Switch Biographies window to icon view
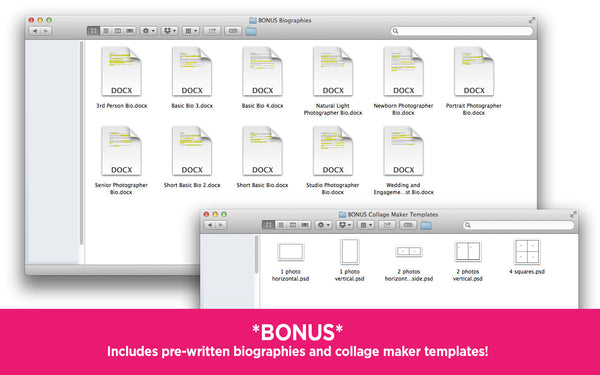Image resolution: width=600 pixels, height=375 pixels. 93,31
